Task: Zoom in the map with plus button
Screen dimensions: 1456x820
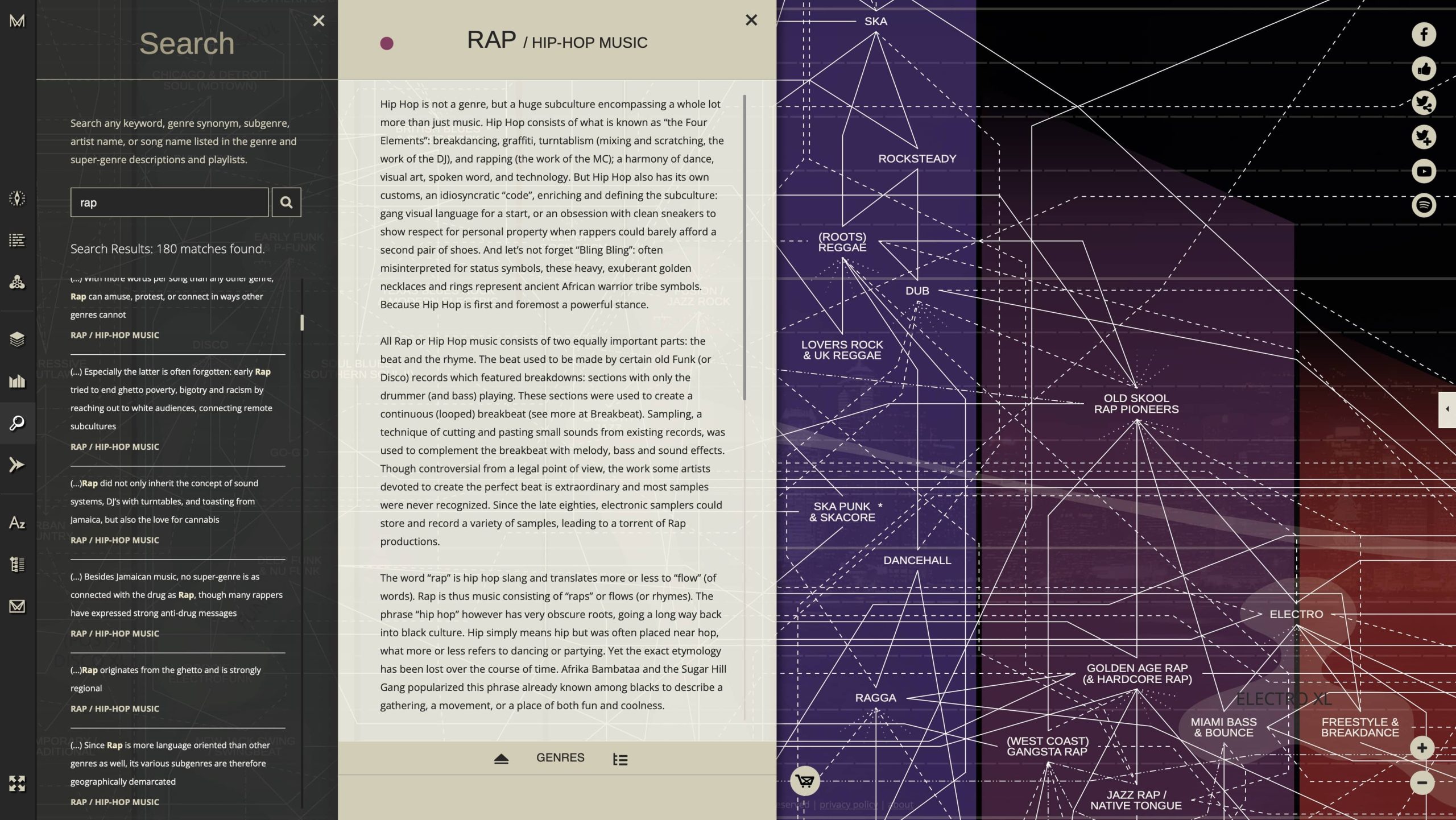Action: [1422, 748]
